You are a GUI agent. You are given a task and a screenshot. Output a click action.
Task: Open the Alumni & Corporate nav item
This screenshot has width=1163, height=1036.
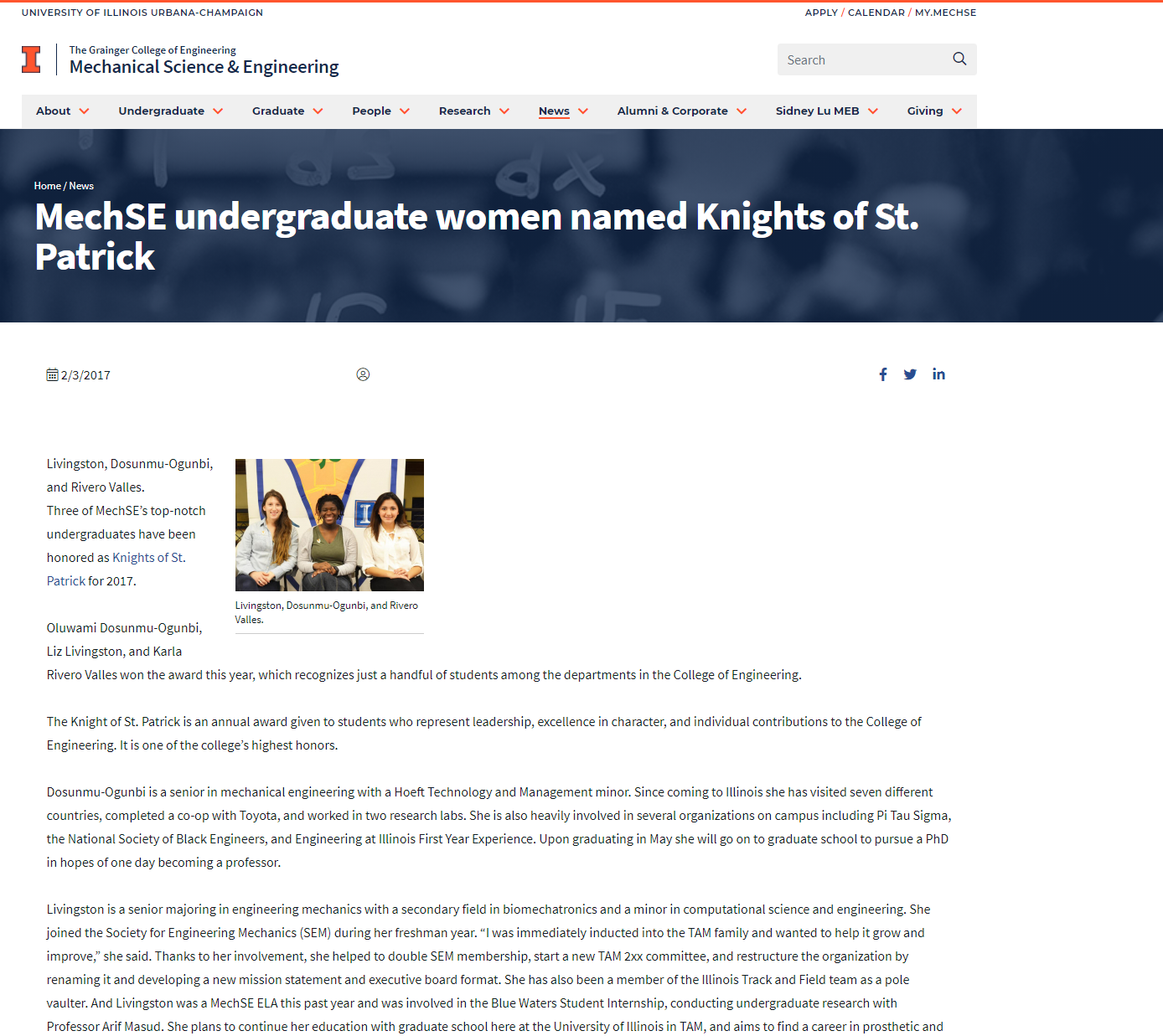click(x=672, y=111)
